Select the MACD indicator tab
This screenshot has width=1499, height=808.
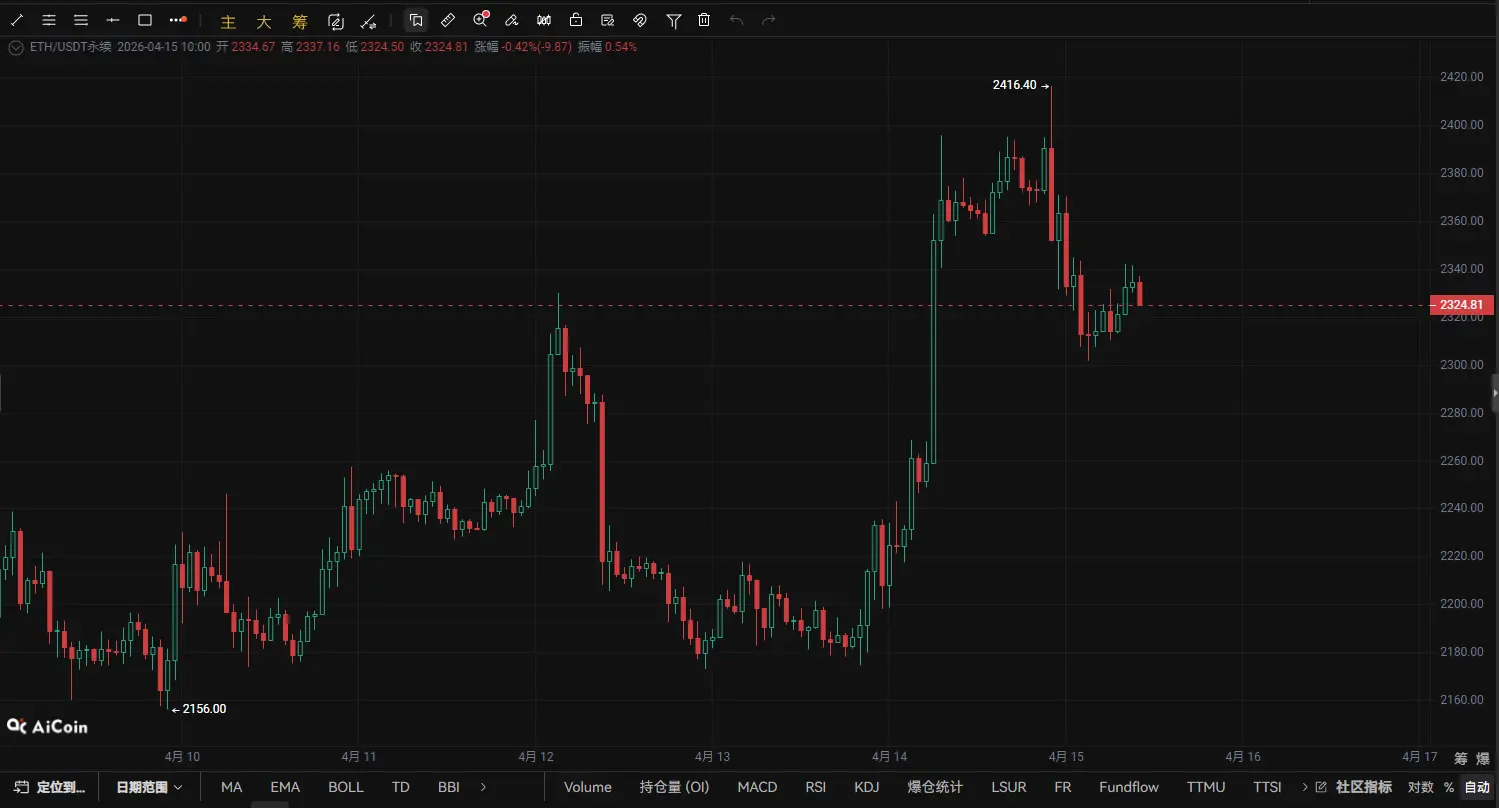757,787
